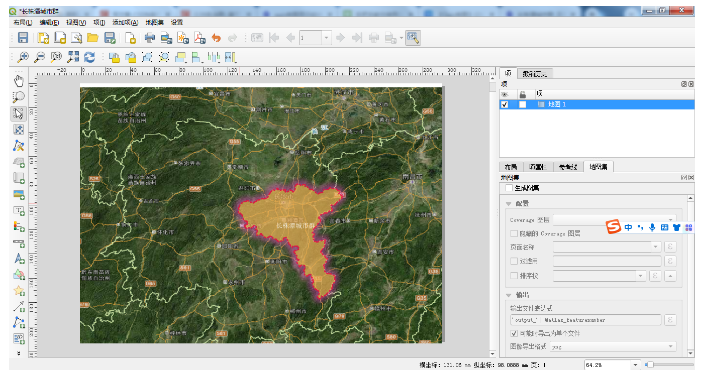
Task: Click the Ungroup Items icon
Action: (x=164, y=57)
